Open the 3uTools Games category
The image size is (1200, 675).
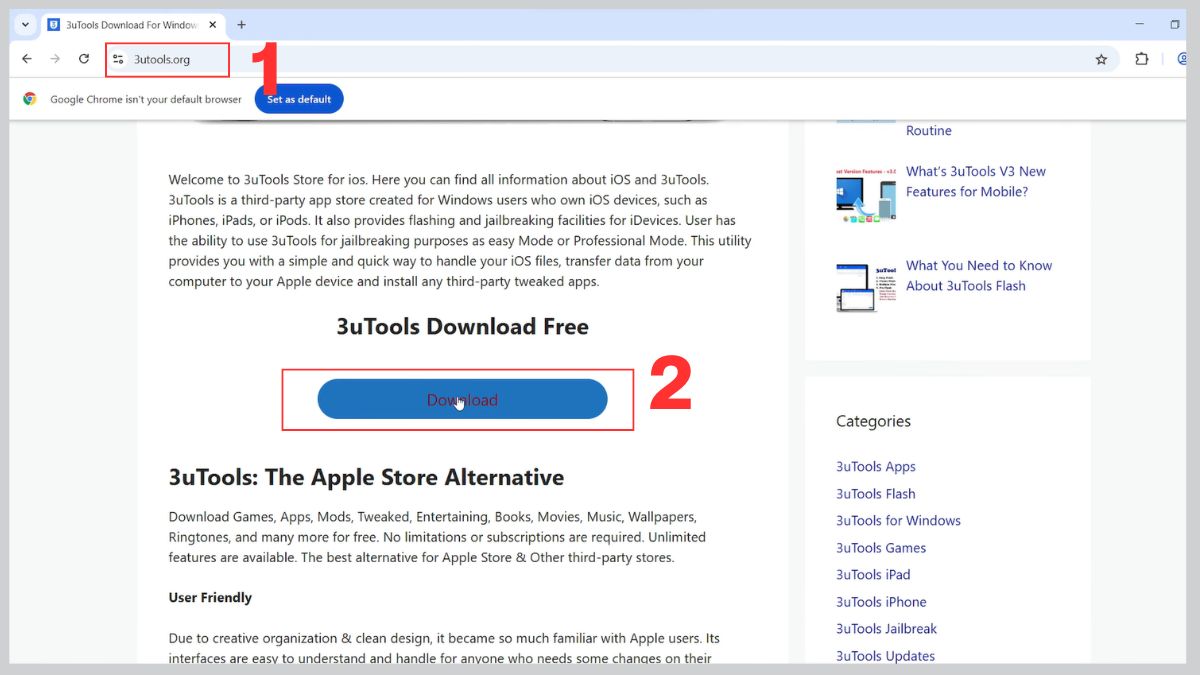(x=881, y=547)
